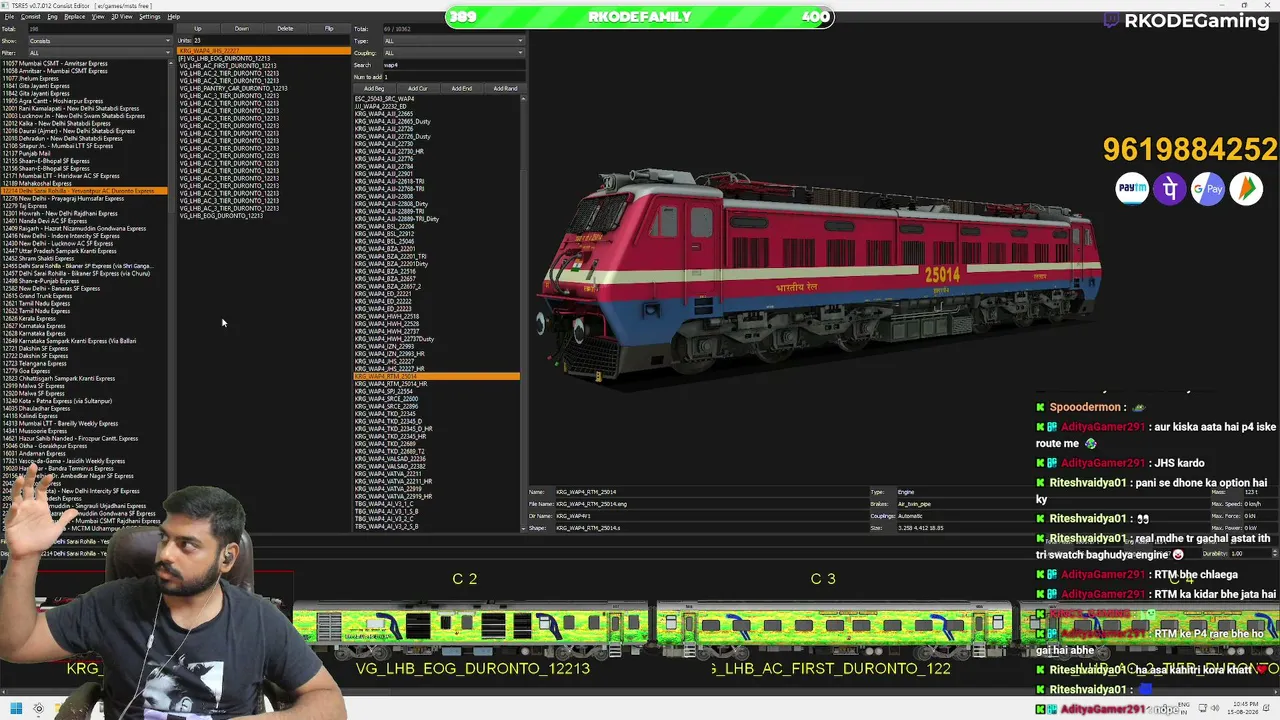Click the Num to add field
This screenshot has width=1280, height=720.
point(454,77)
